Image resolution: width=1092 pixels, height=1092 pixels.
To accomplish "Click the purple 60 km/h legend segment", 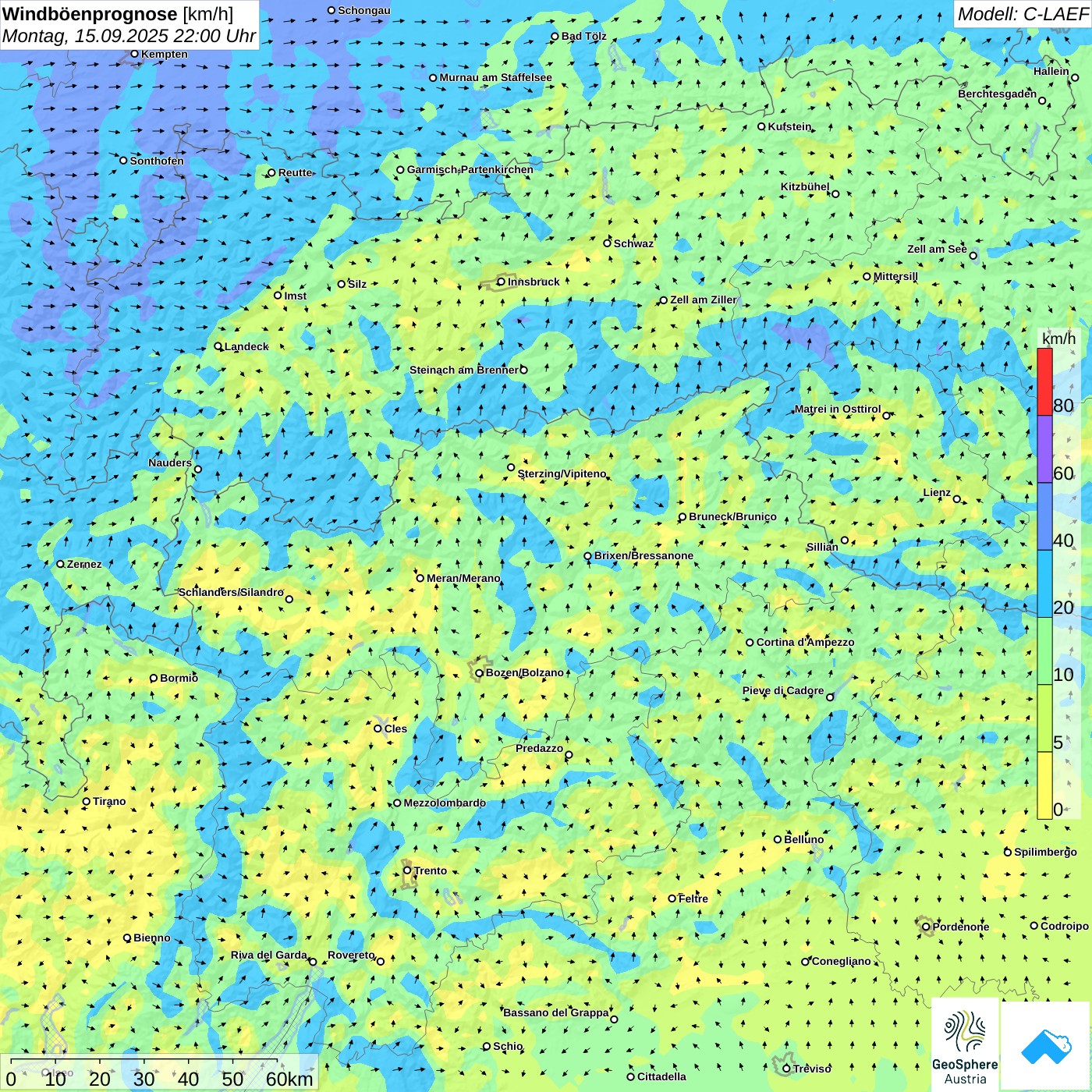I will click(x=1044, y=449).
